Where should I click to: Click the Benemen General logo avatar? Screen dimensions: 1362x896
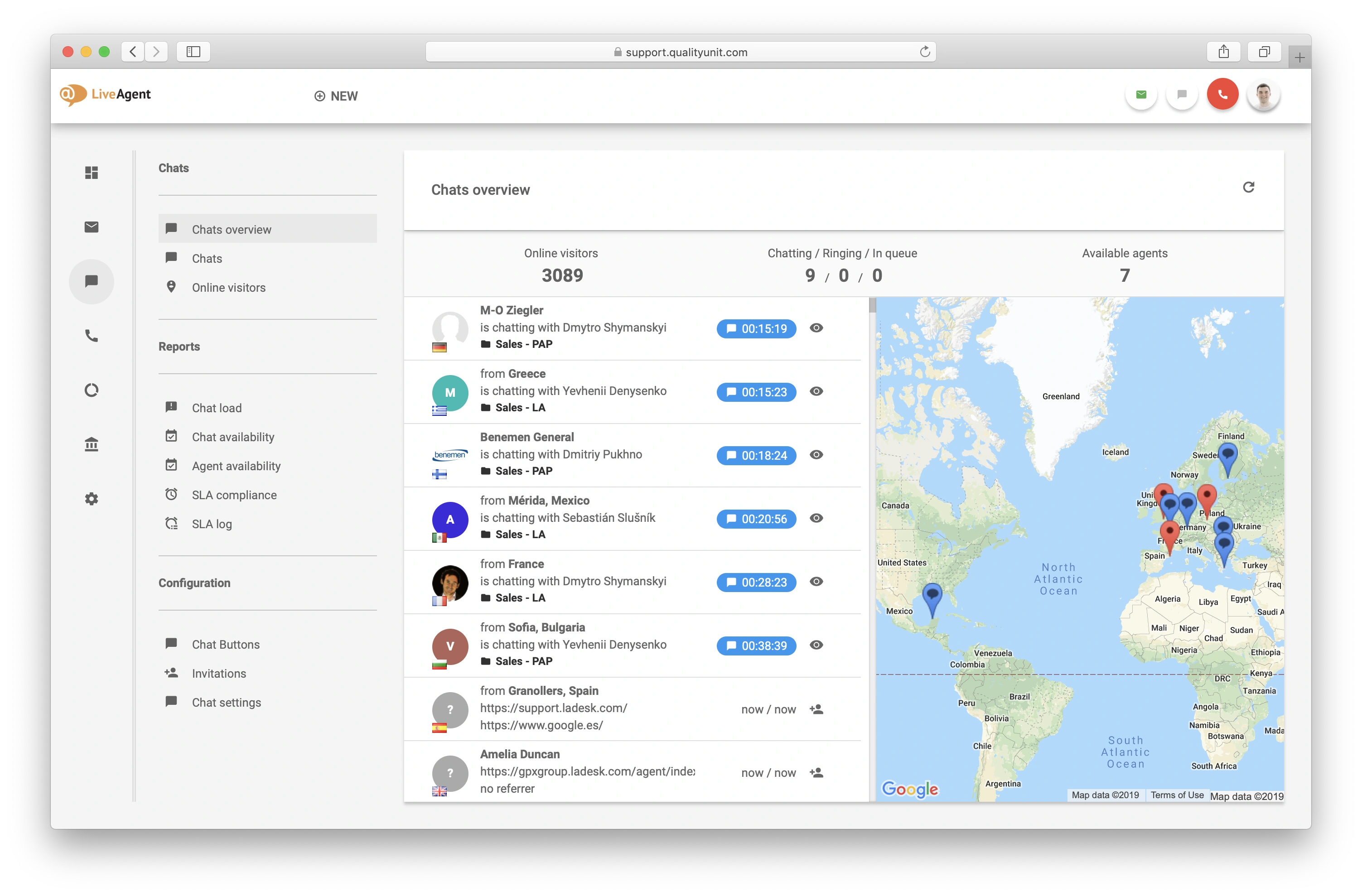click(450, 455)
